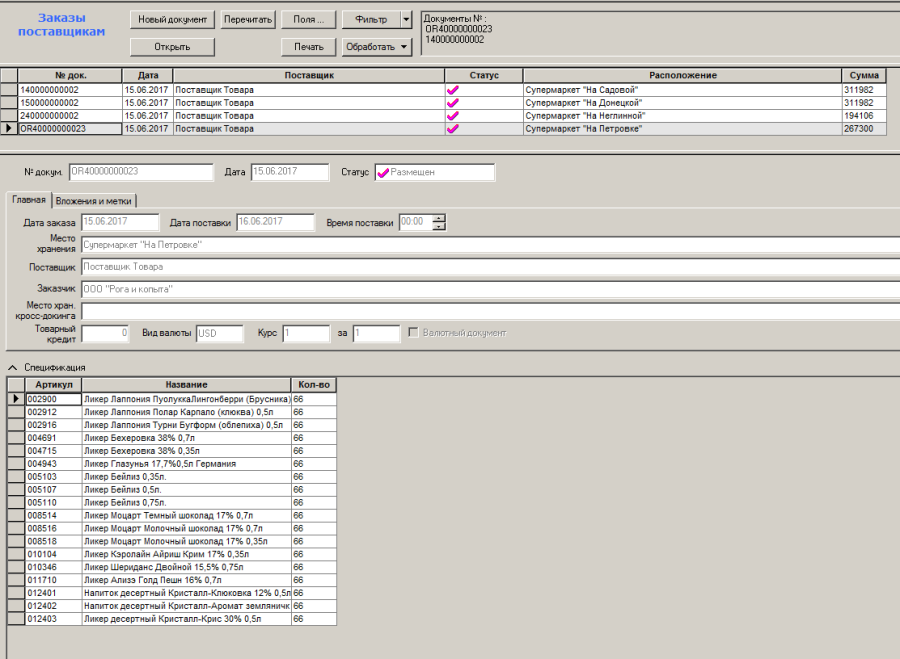Open the Поля... dialog button
The width and height of the screenshot is (900, 659).
click(x=309, y=20)
